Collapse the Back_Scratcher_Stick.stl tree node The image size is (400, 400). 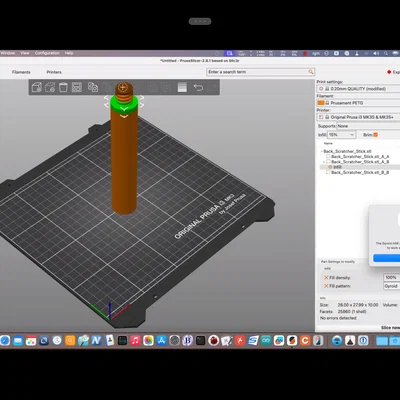[x=322, y=151]
